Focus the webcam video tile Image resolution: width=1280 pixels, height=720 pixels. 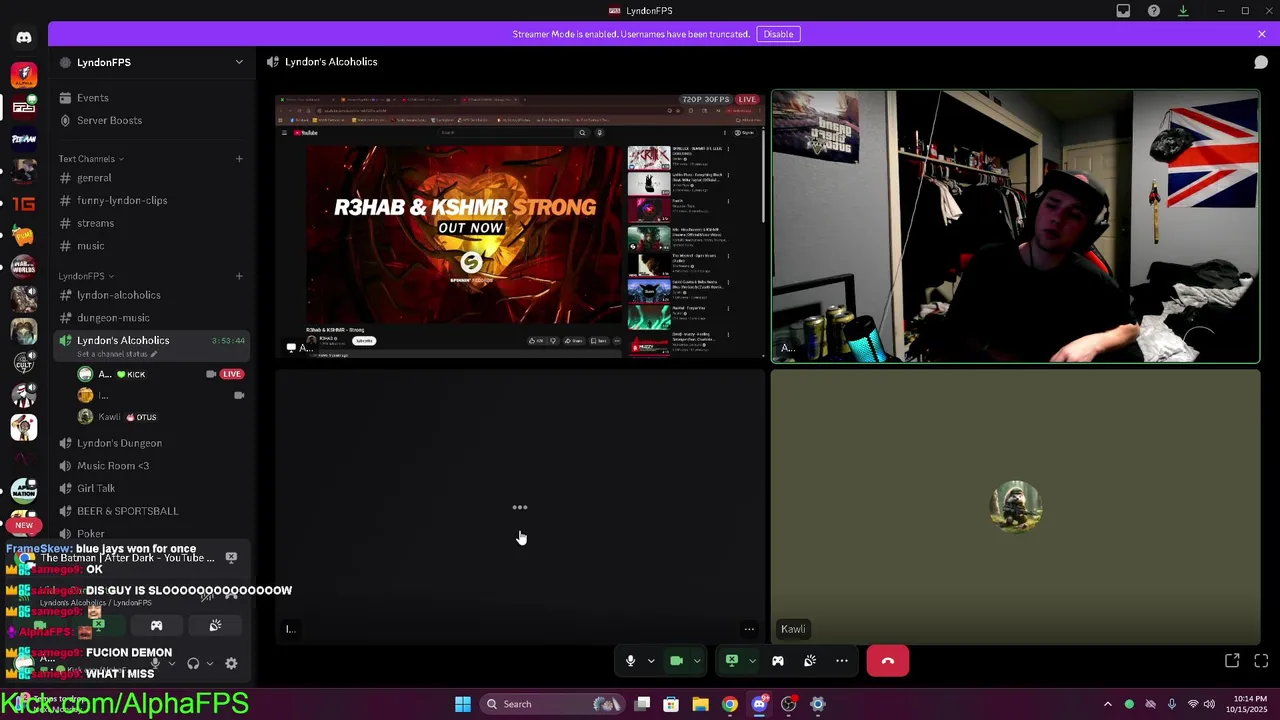[x=1016, y=227]
